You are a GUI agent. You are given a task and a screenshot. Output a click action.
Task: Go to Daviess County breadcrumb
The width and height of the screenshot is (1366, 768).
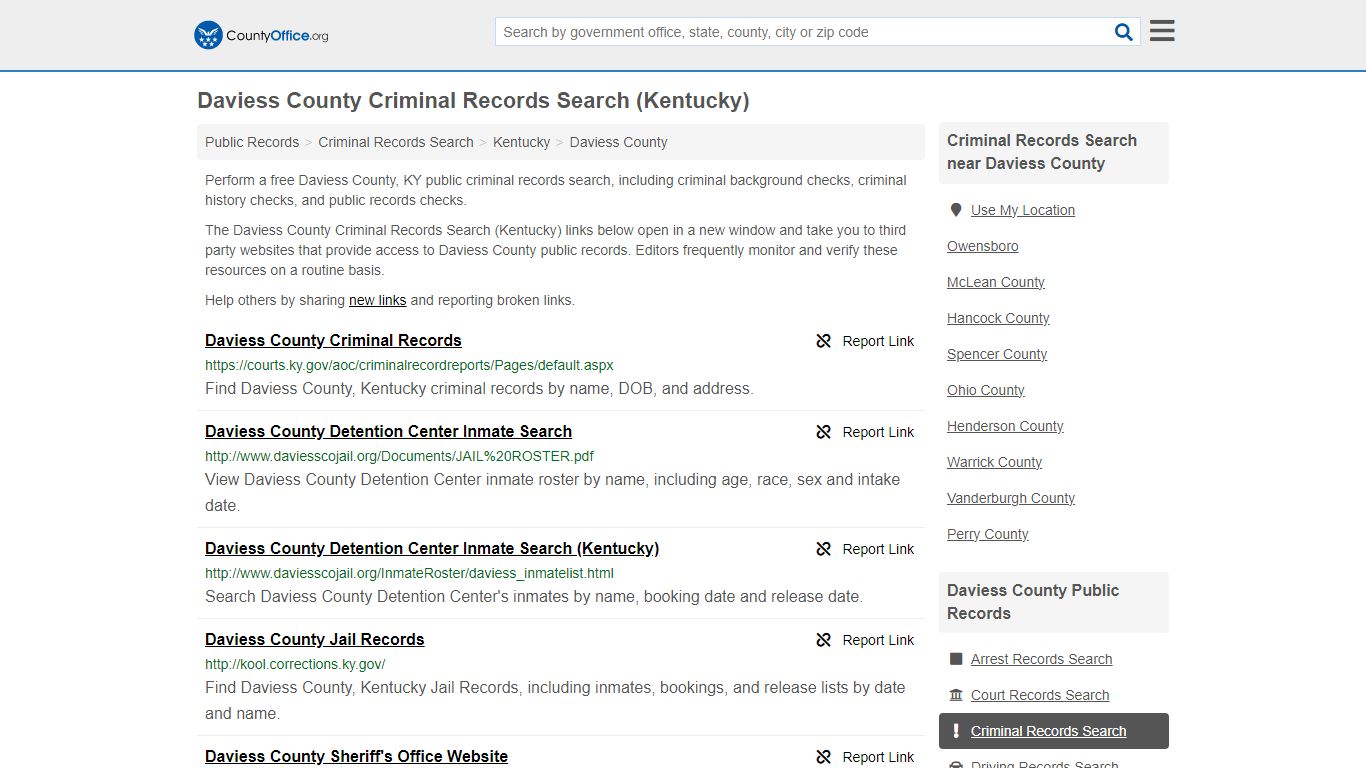point(618,142)
